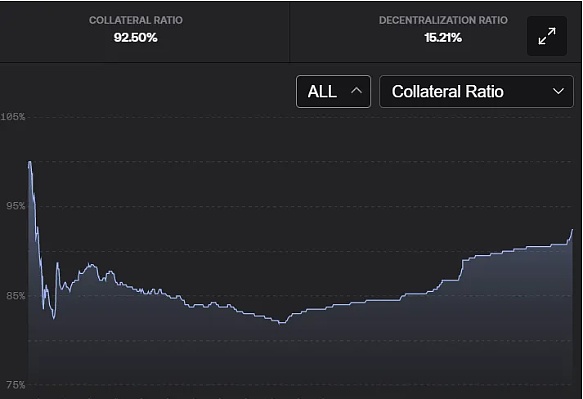Select the 15.21% decentralization ratio value
This screenshot has height=399, width=583.
pos(443,38)
